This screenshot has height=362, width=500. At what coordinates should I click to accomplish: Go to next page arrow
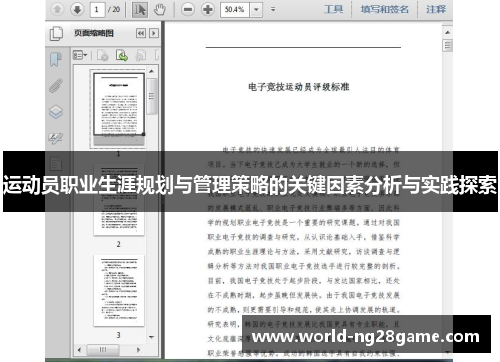[x=77, y=9]
